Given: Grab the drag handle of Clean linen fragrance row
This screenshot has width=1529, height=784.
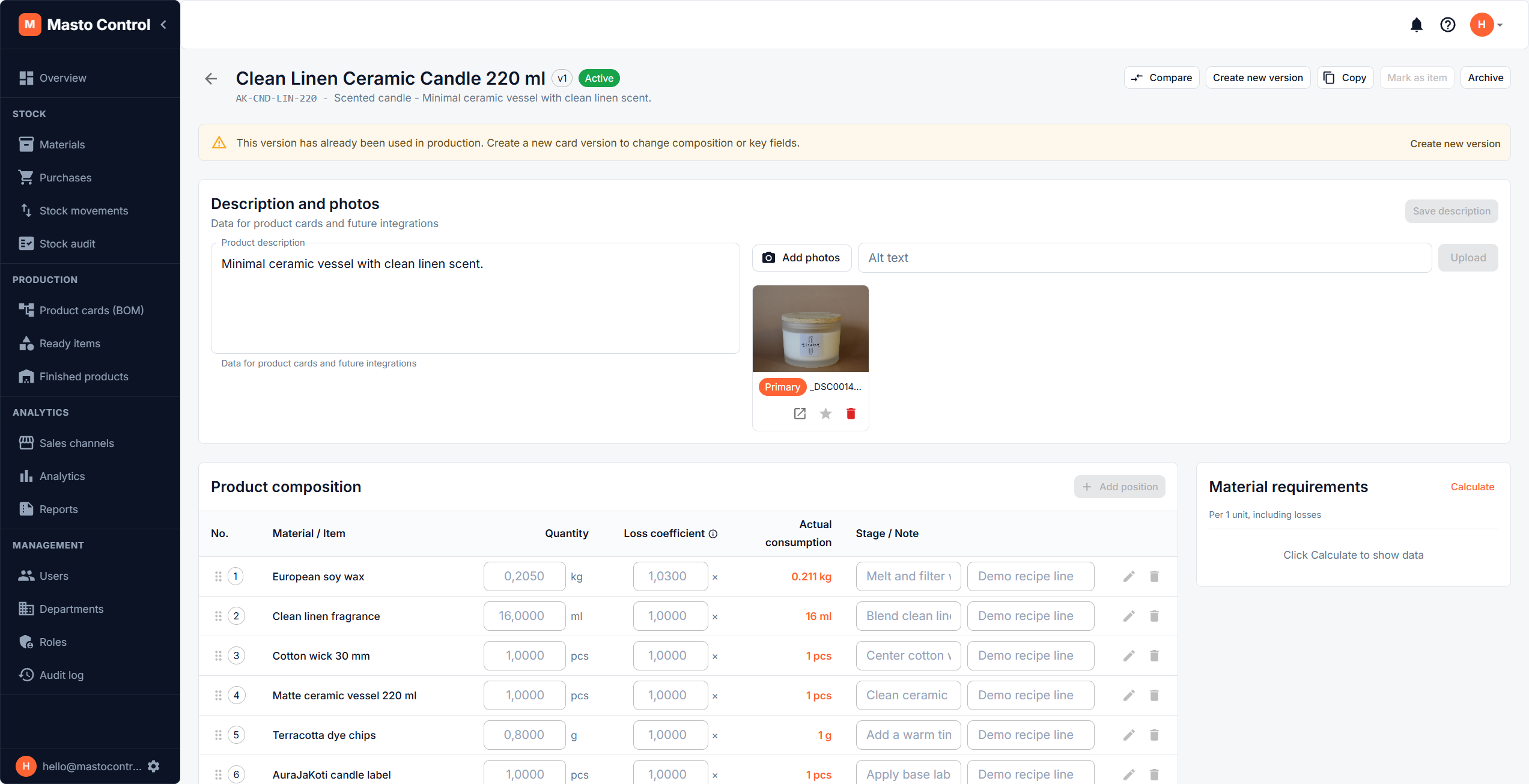Looking at the screenshot, I should [218, 616].
